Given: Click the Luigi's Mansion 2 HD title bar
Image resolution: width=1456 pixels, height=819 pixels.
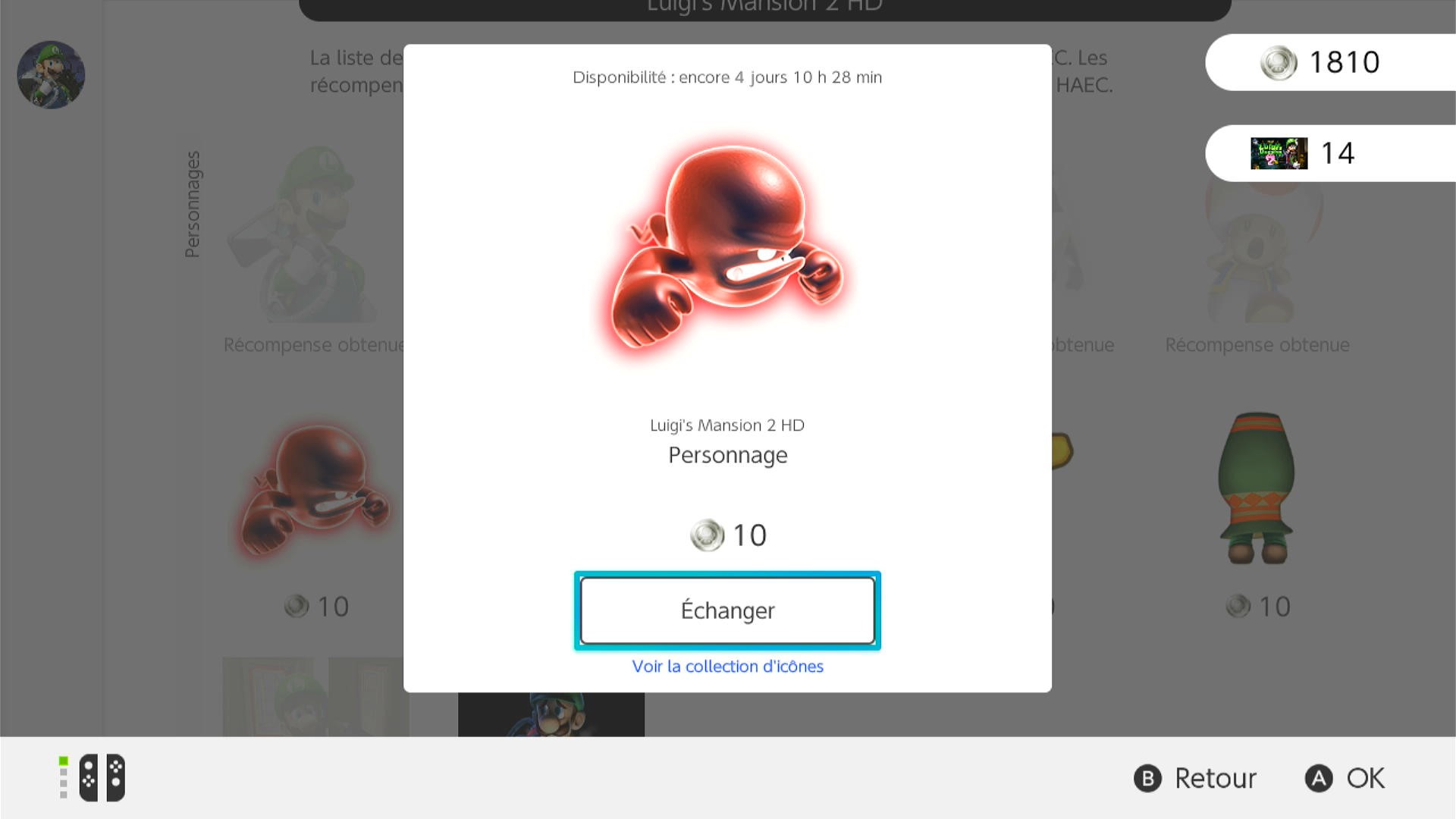Looking at the screenshot, I should [x=764, y=9].
